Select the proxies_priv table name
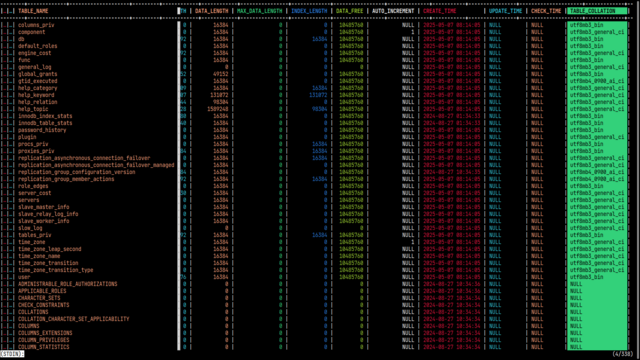The image size is (640, 360). (x=36, y=151)
